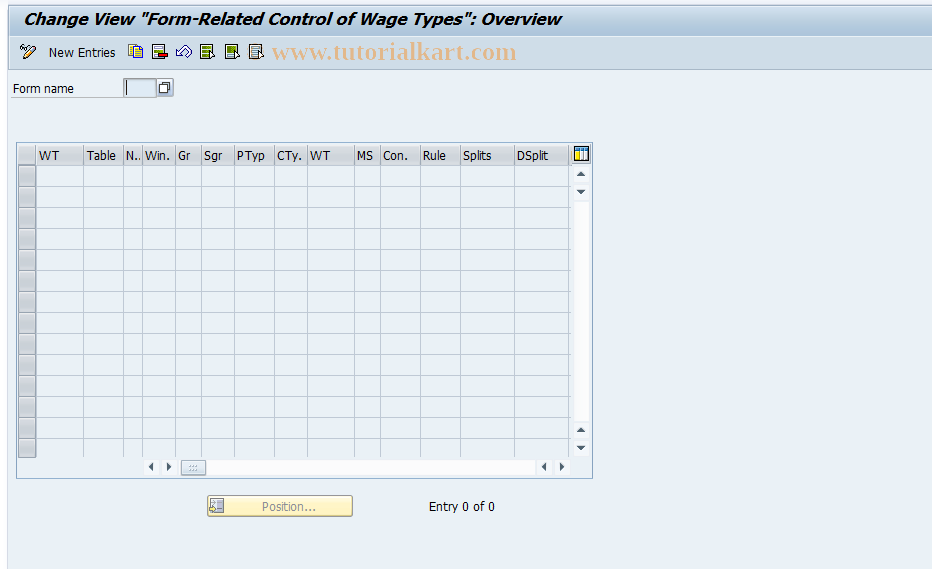Click MS column header

(367, 156)
